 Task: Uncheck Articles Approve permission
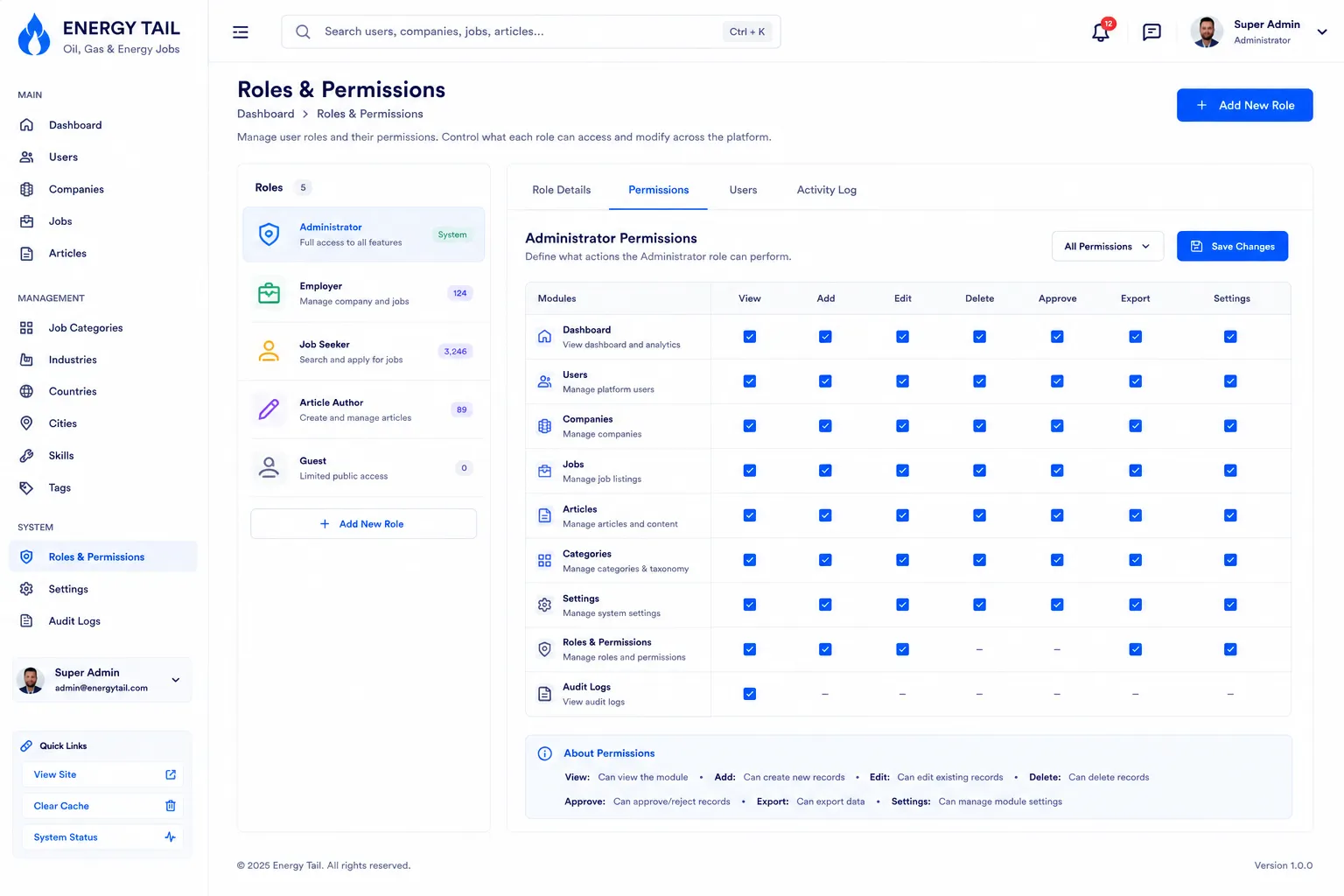click(1057, 515)
